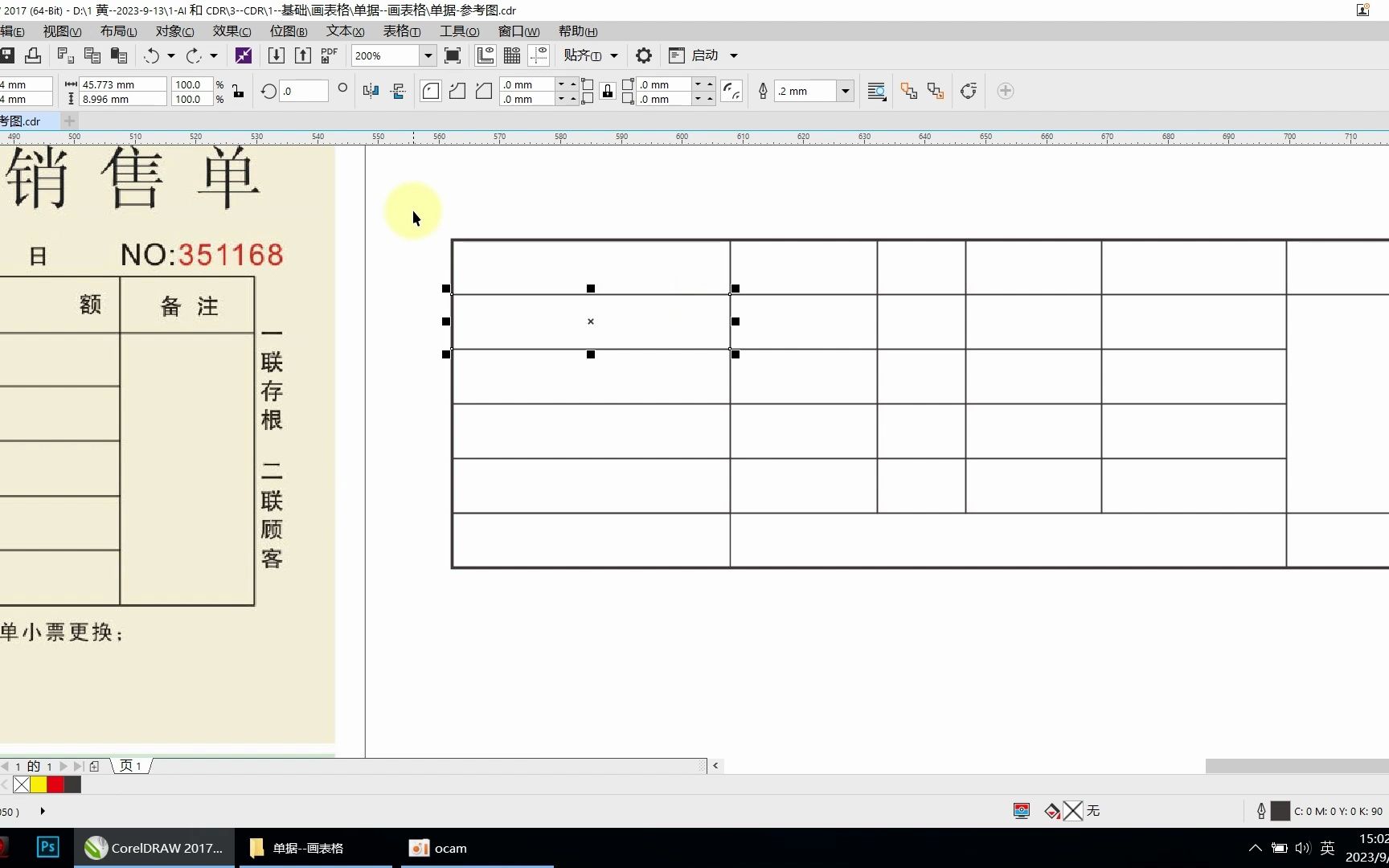Open the 位图 menu
Screen dimensions: 1389x868
point(289,31)
